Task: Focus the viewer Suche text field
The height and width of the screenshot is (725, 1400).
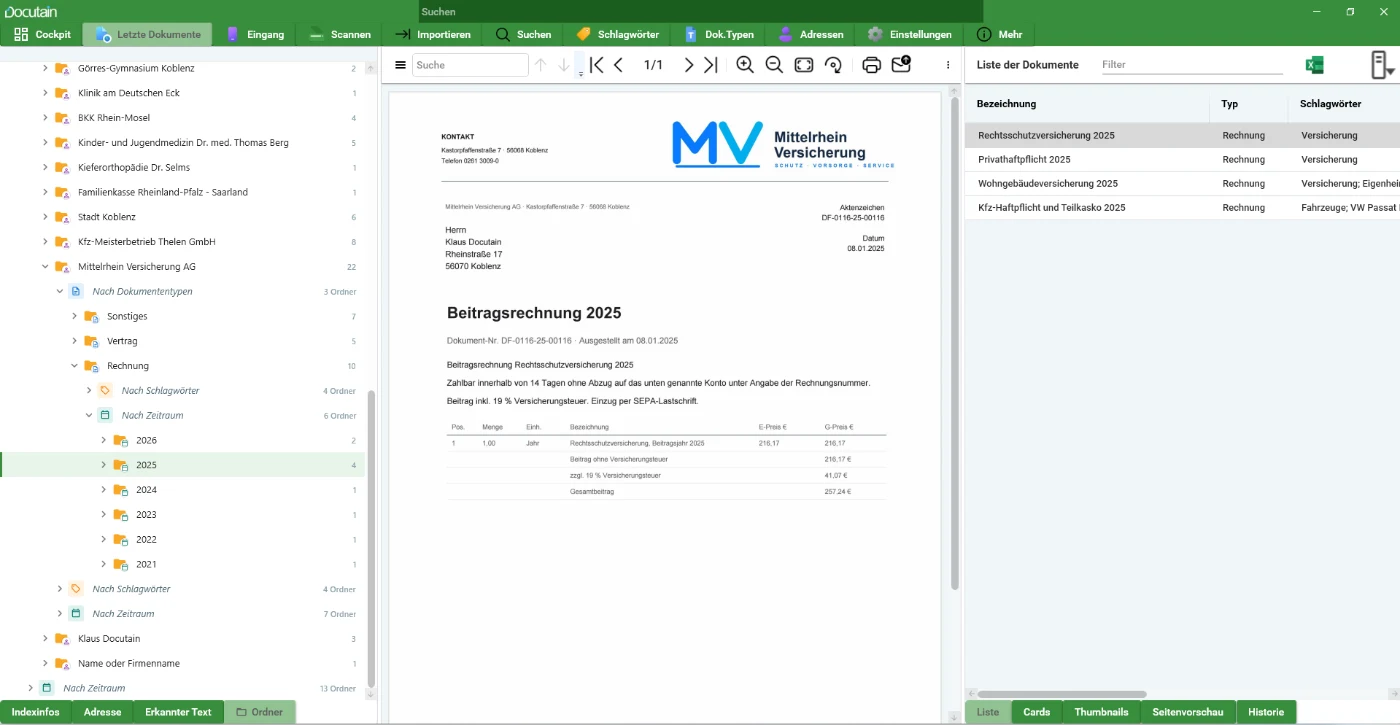Action: (470, 65)
